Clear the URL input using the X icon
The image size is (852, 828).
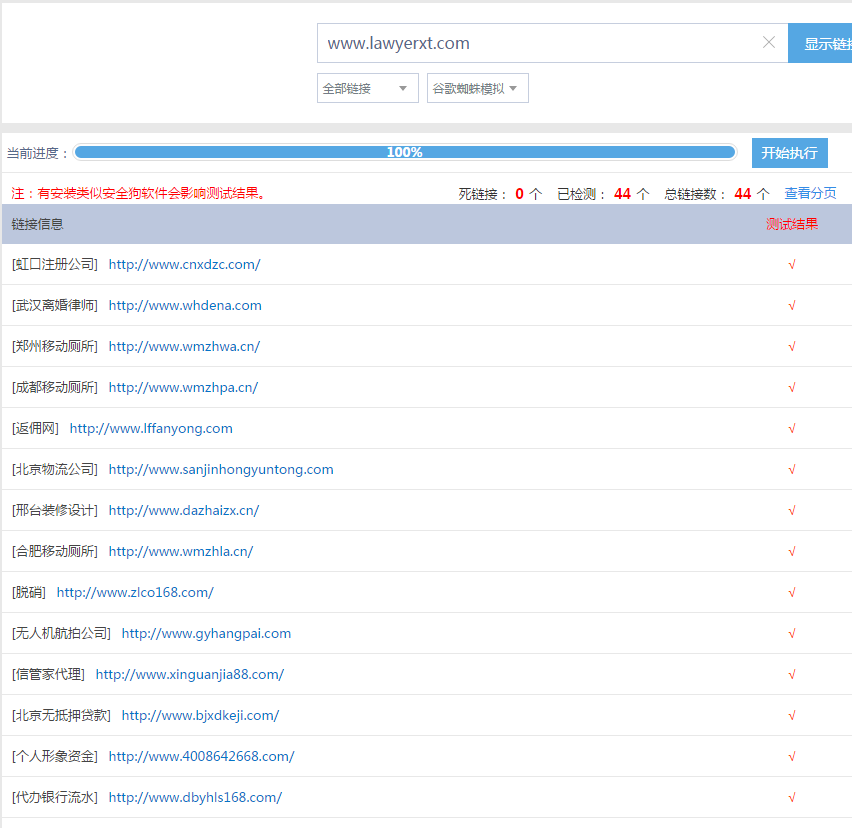(768, 43)
